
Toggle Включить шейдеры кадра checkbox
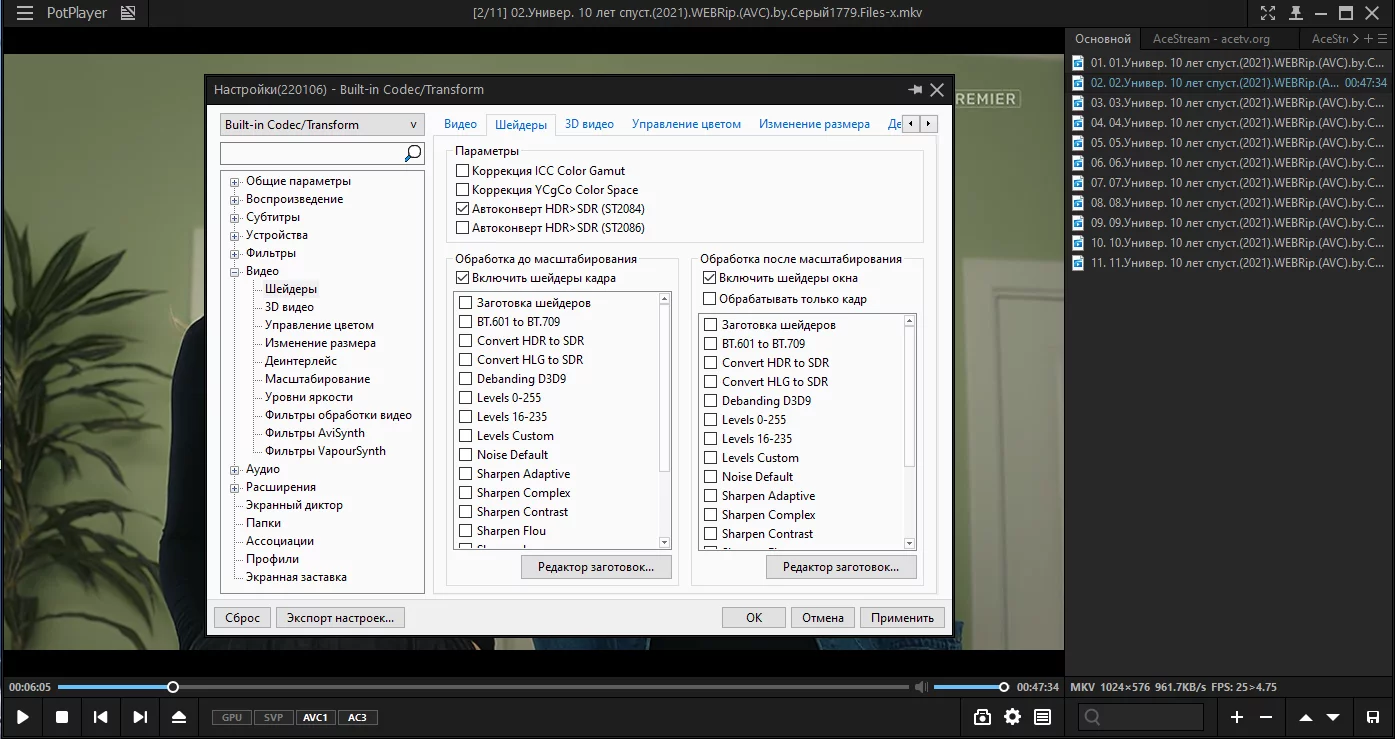463,278
